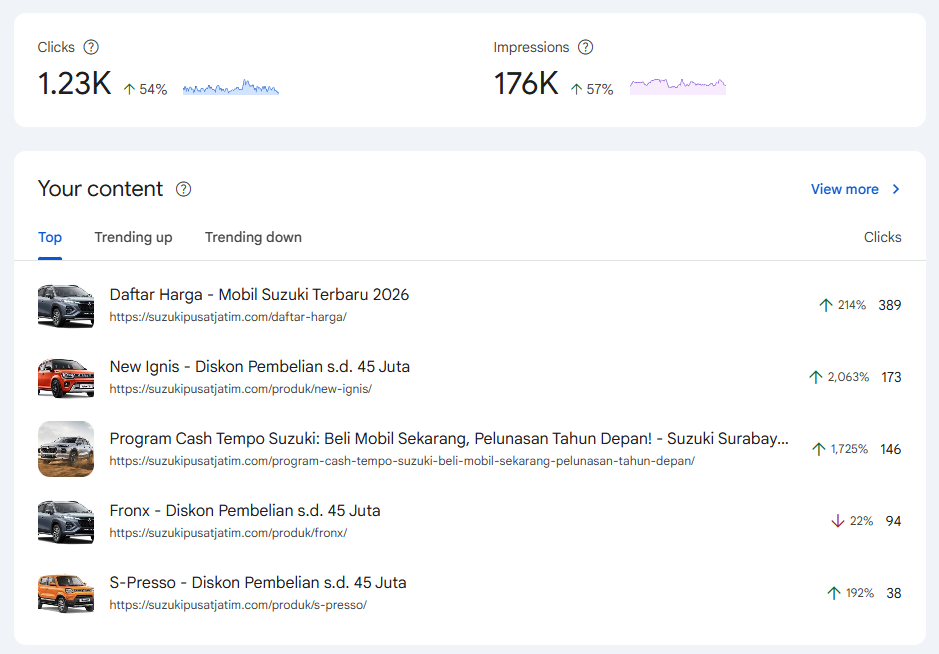Open the View more link
939x654 pixels.
(x=844, y=189)
